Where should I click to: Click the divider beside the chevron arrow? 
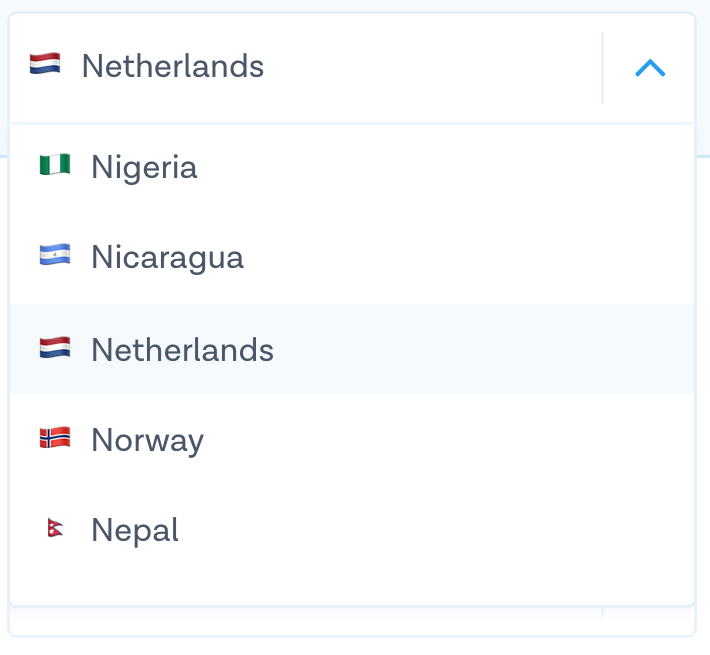tap(602, 68)
